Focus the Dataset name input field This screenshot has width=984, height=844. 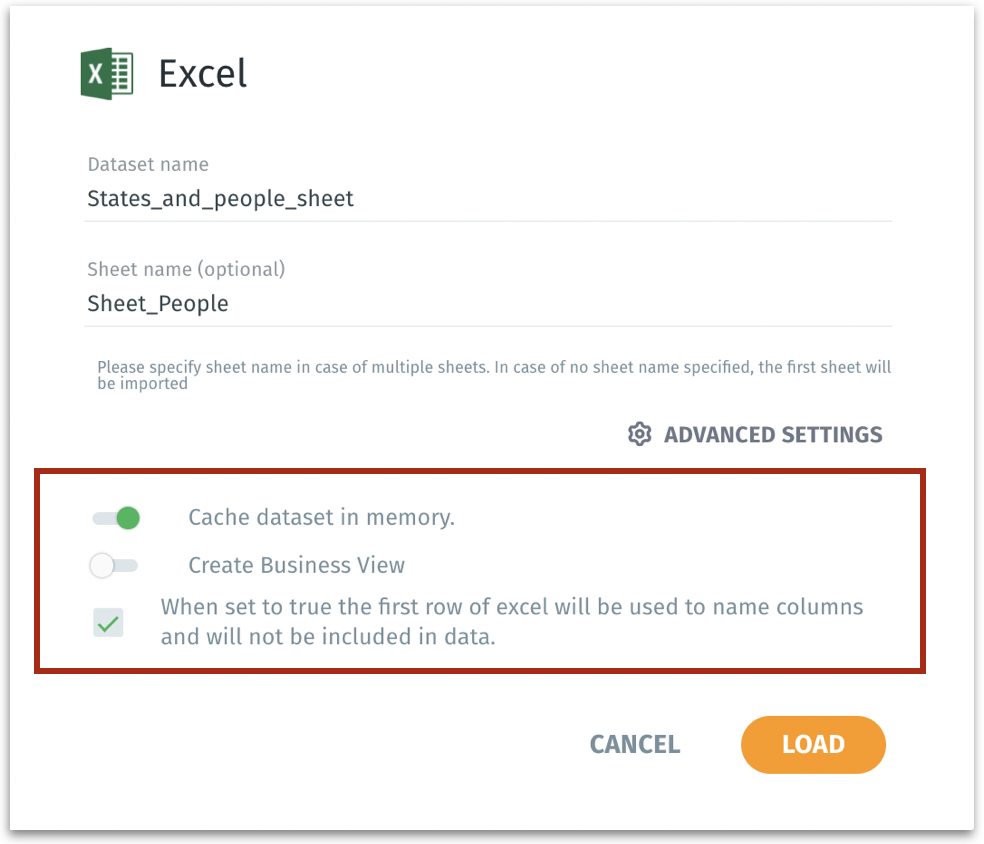(x=488, y=199)
